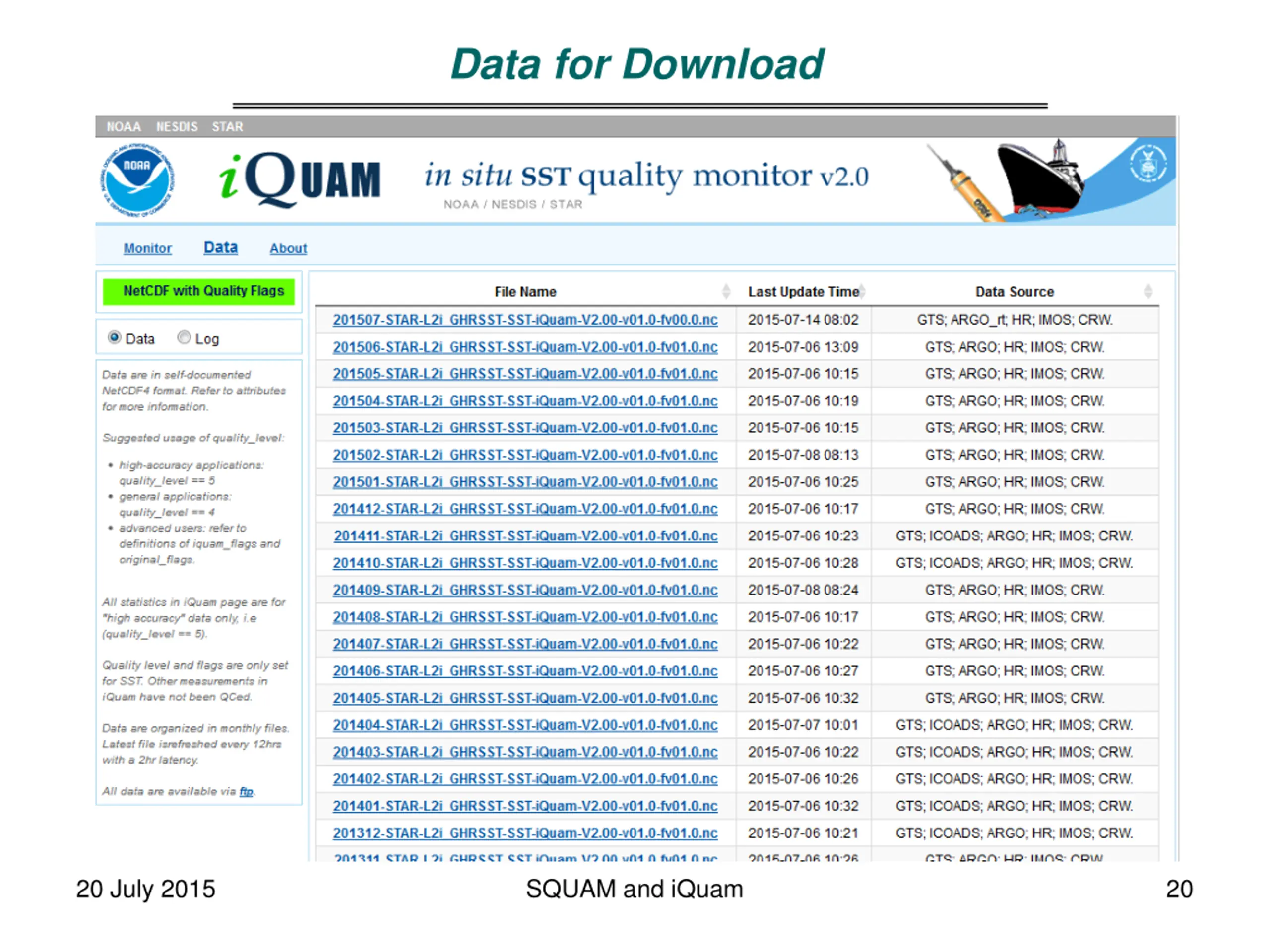The width and height of the screenshot is (1270, 952).
Task: Download the 201402 iQuam netCDF file
Action: (525, 778)
